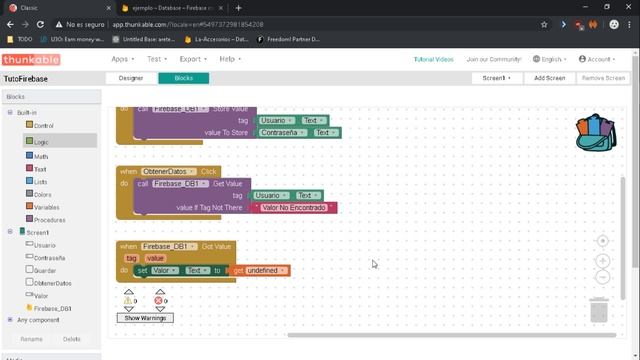Switch to the Designer tab

click(131, 78)
